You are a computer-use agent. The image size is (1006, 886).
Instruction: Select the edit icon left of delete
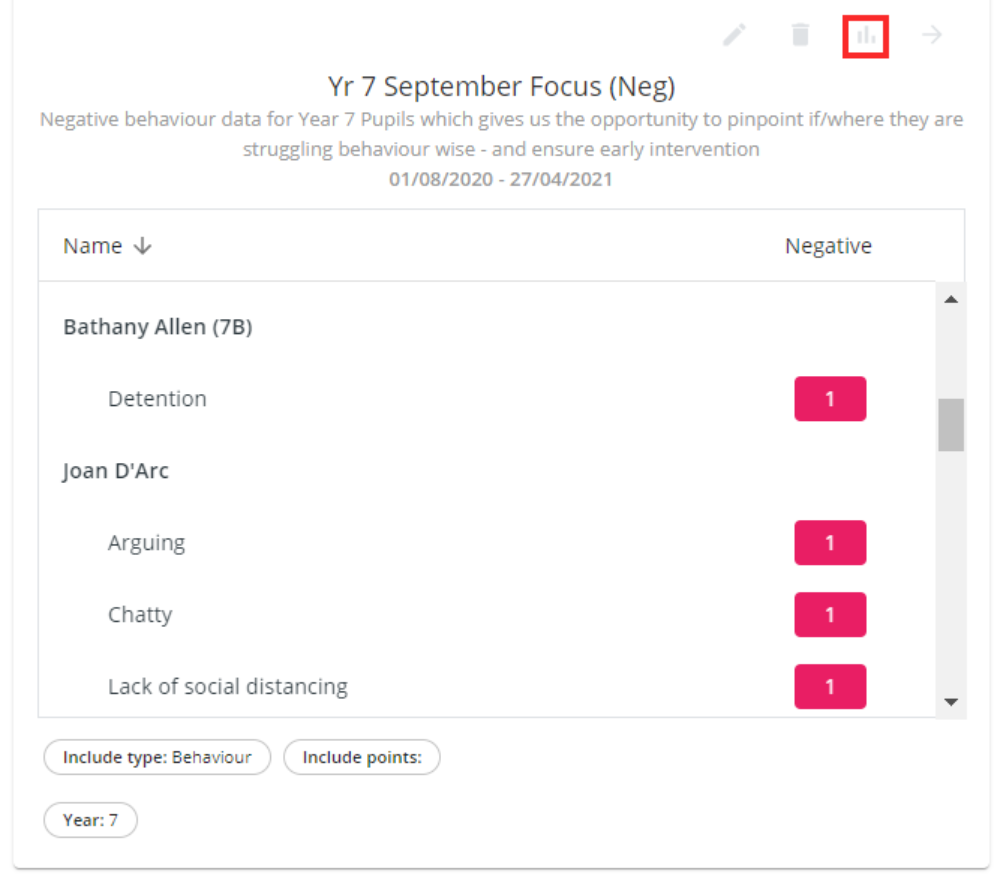(x=733, y=34)
